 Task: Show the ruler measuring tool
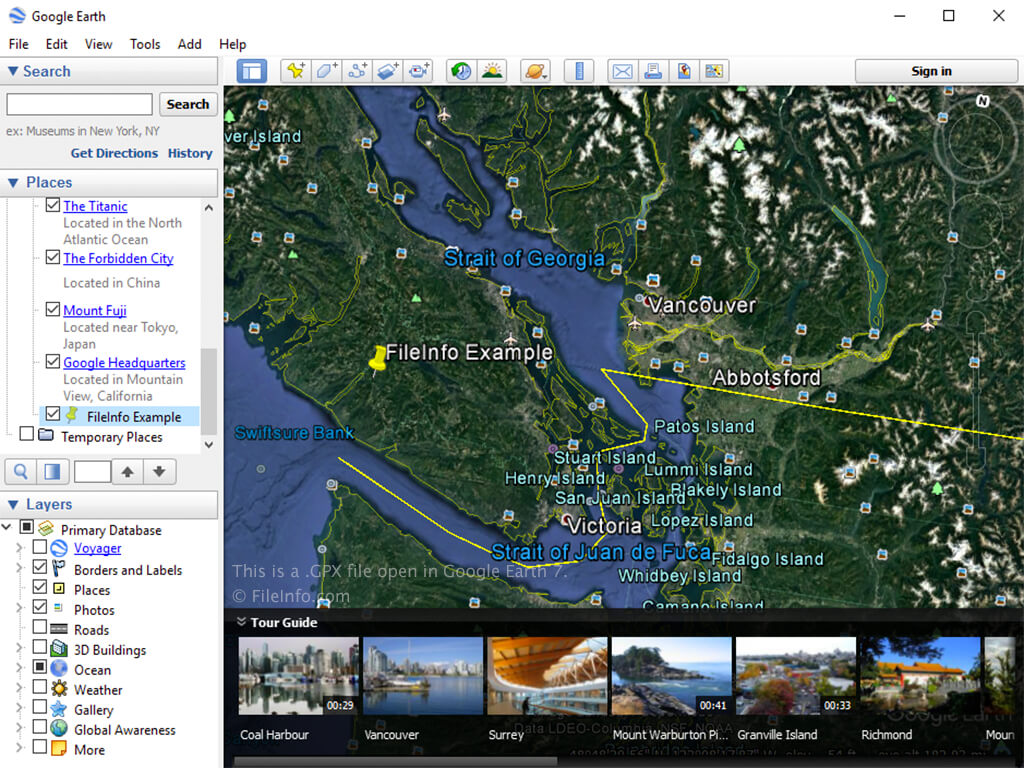(579, 71)
